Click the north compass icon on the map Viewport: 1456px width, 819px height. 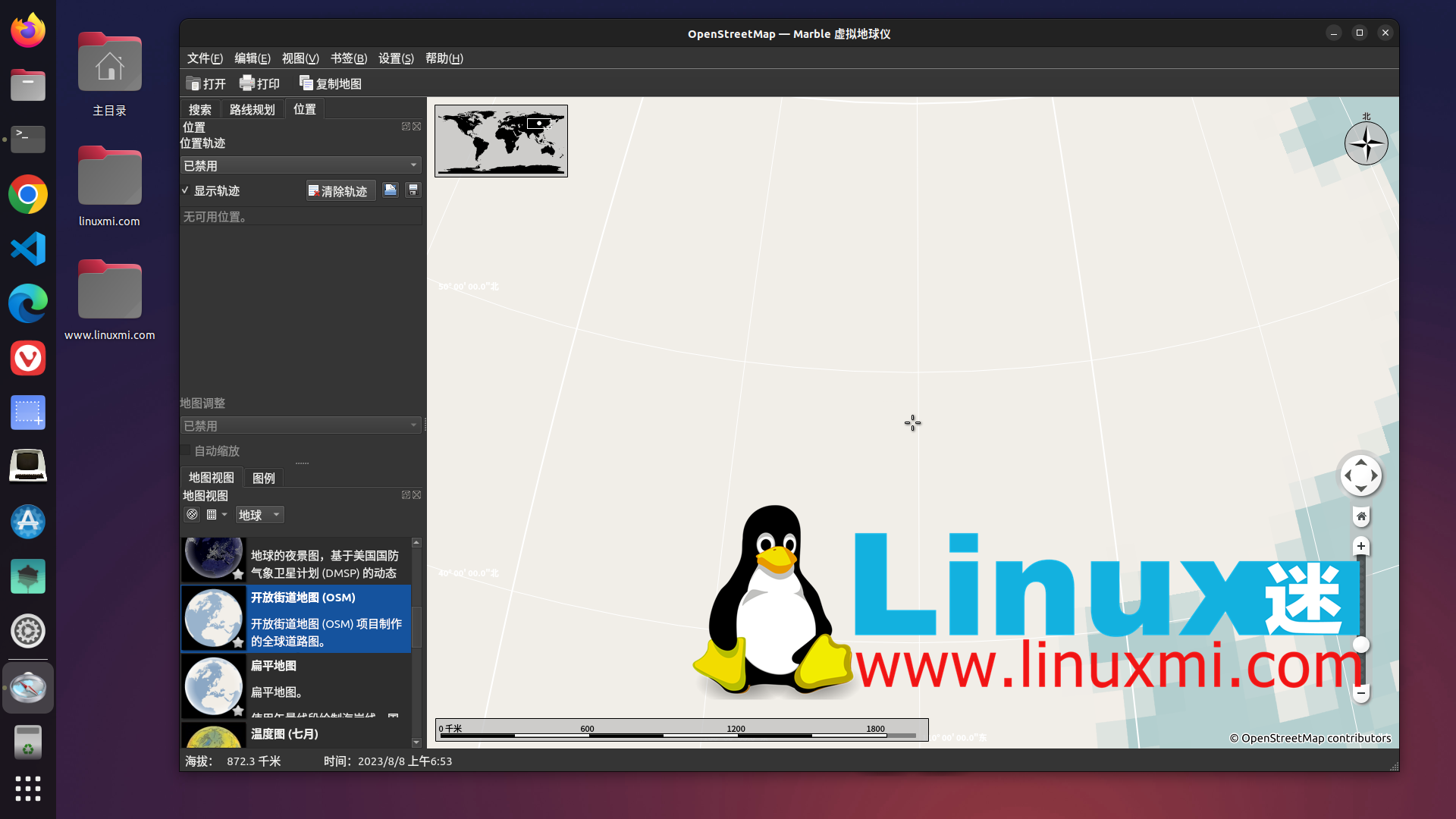click(1367, 143)
